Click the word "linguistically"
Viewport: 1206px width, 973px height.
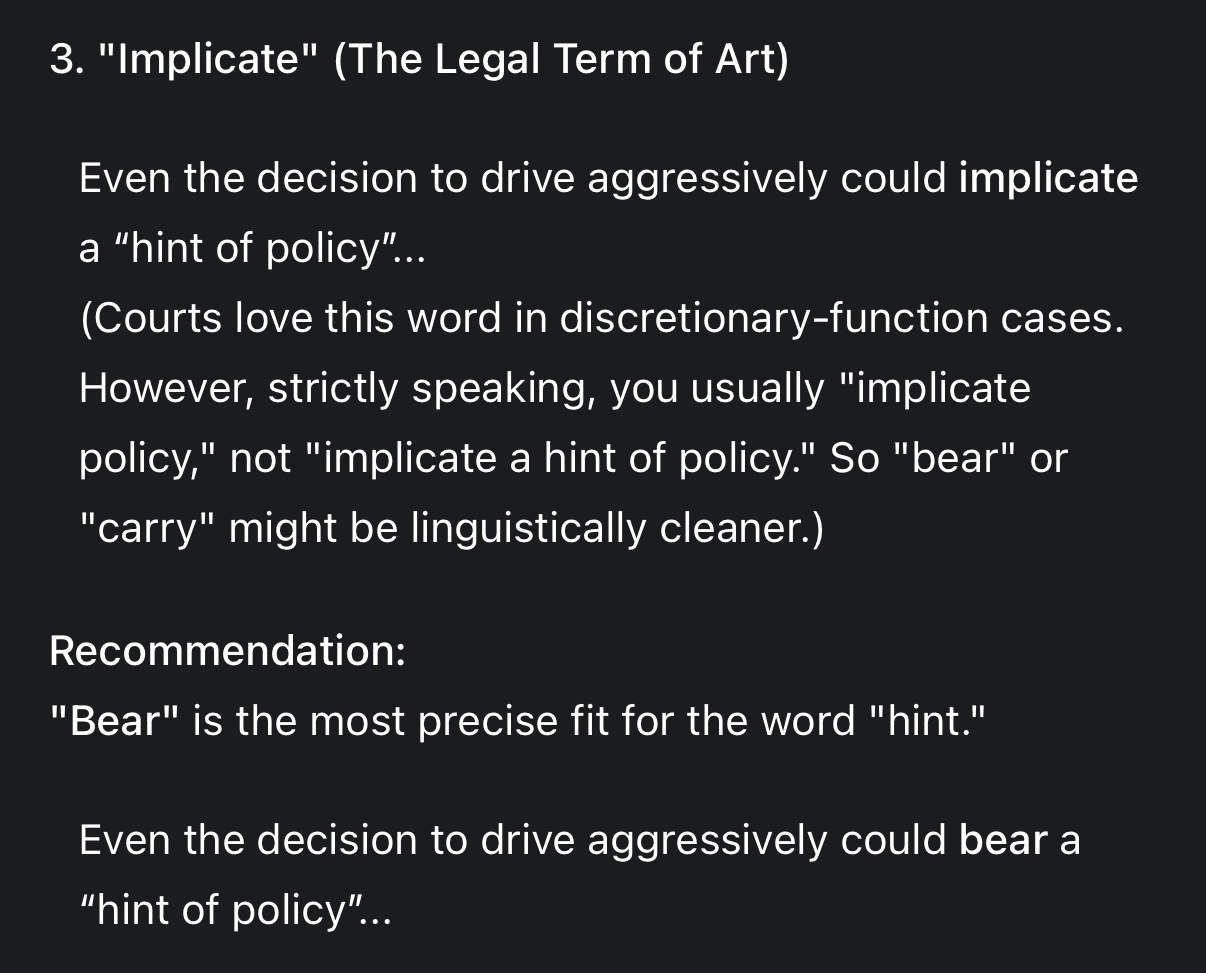coord(529,528)
